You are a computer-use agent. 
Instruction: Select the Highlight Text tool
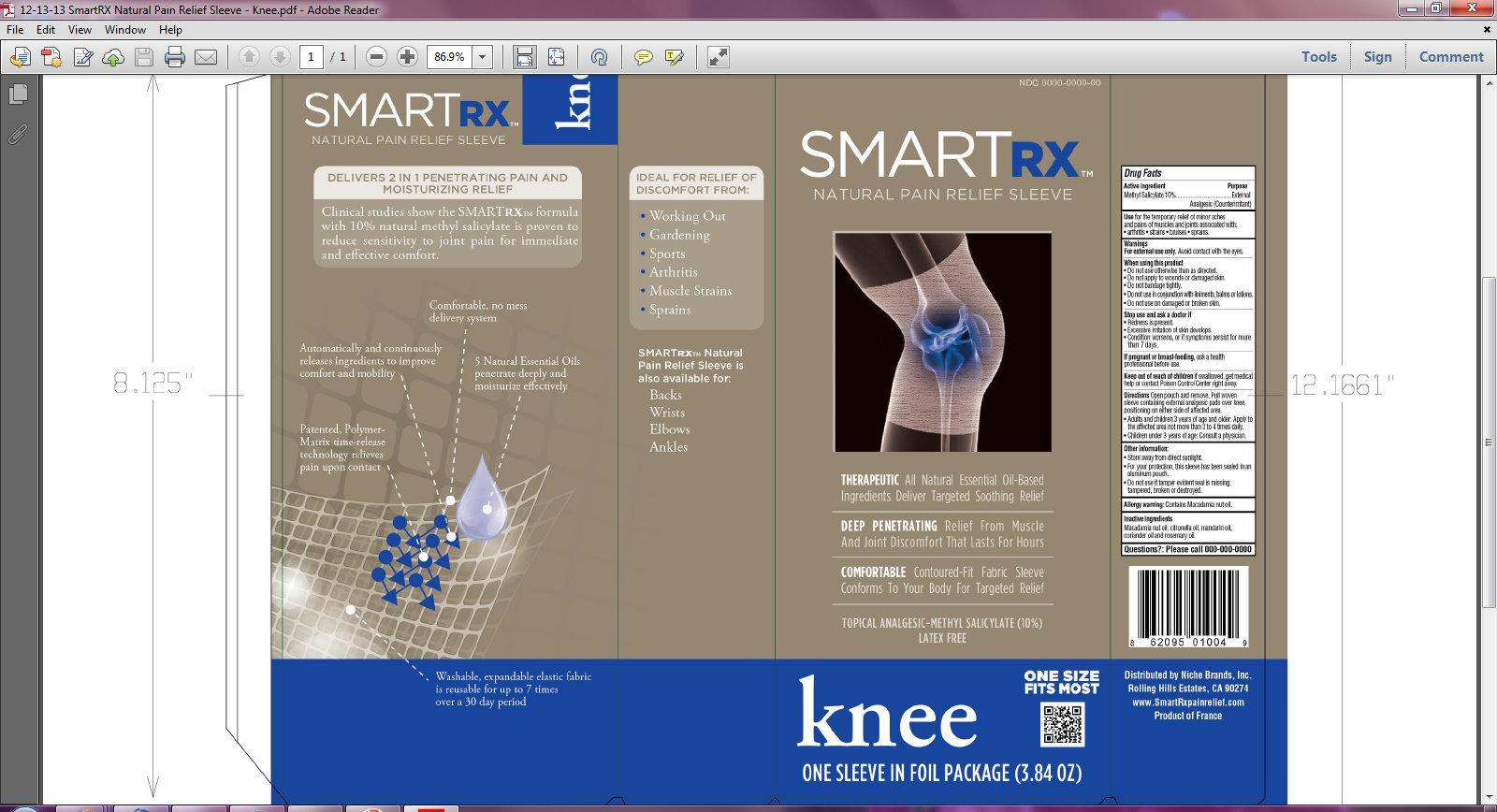[x=674, y=57]
